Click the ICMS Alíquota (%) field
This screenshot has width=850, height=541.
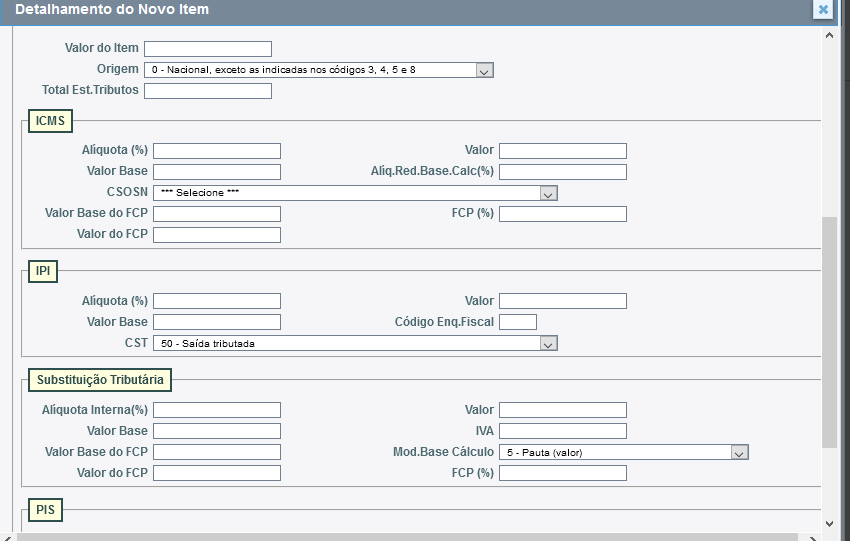[217, 151]
